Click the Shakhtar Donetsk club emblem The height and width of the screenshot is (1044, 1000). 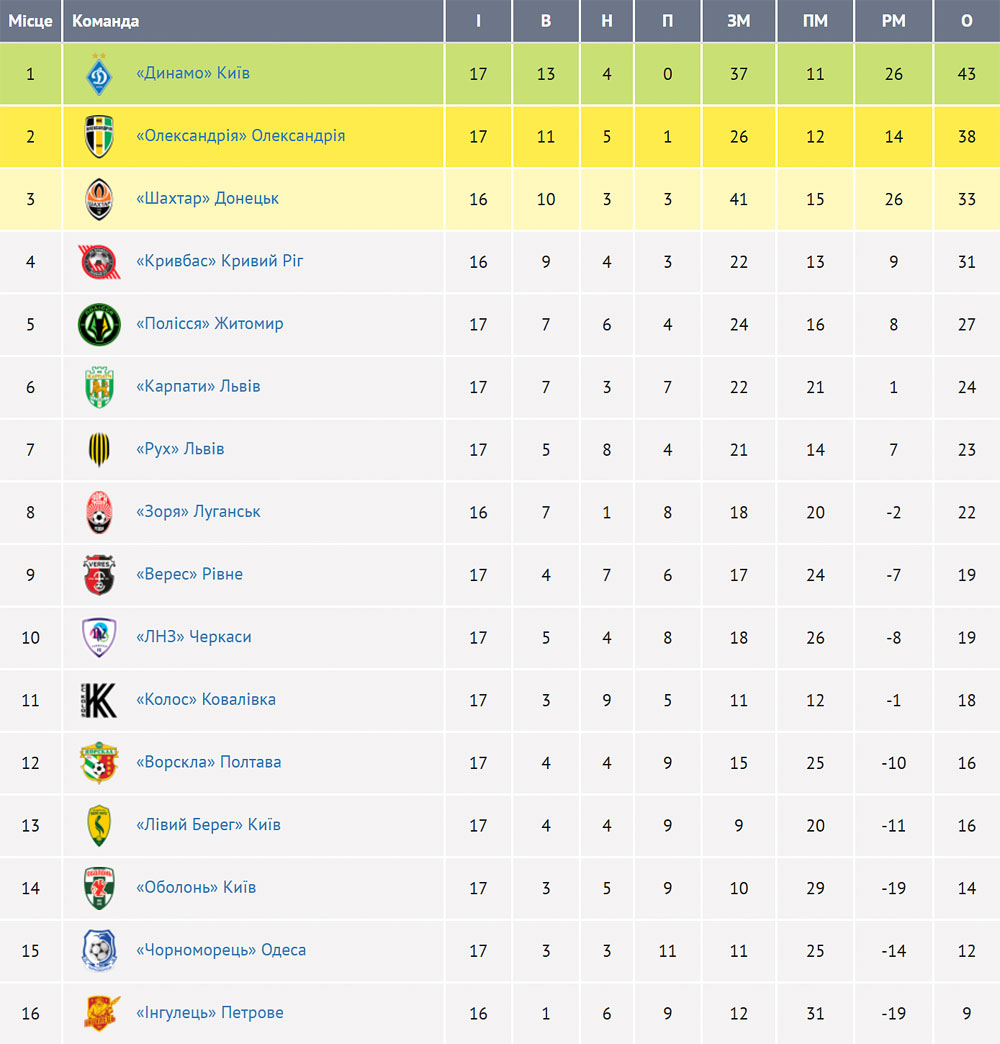click(99, 199)
